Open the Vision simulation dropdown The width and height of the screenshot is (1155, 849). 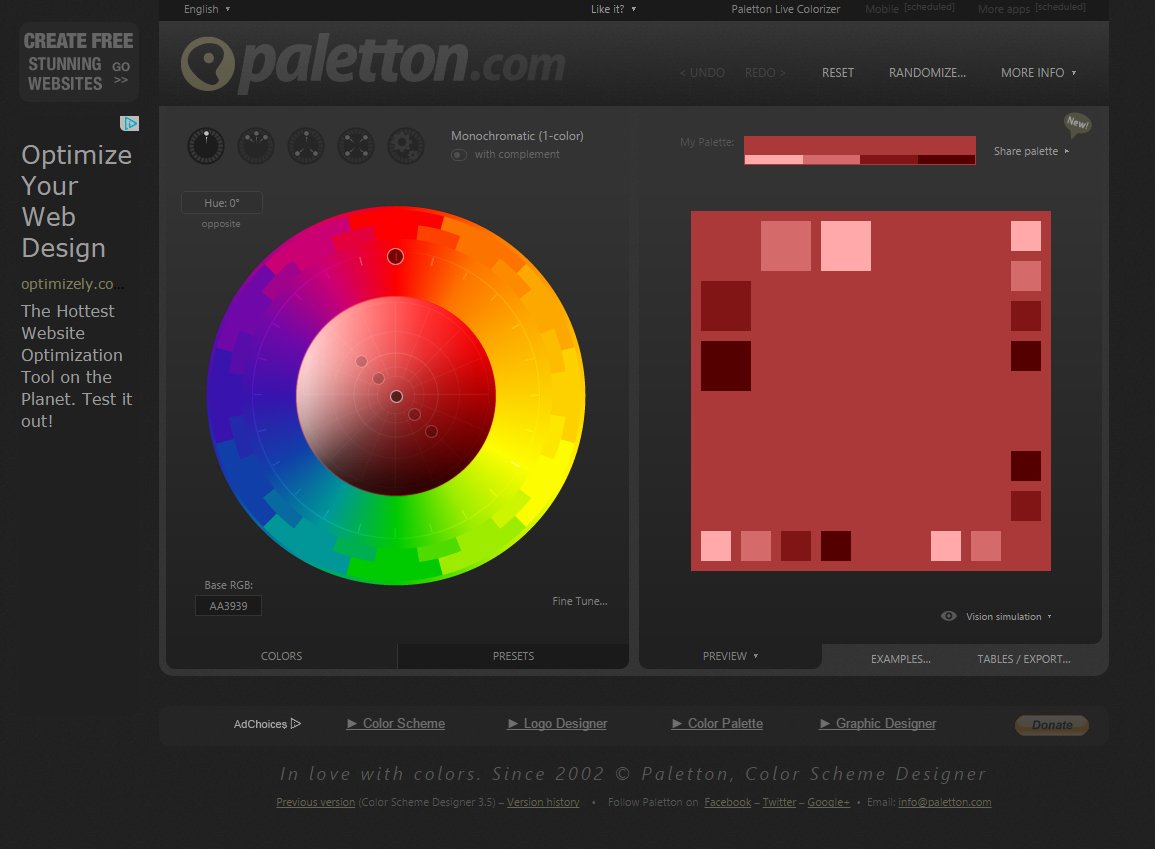coord(1008,617)
